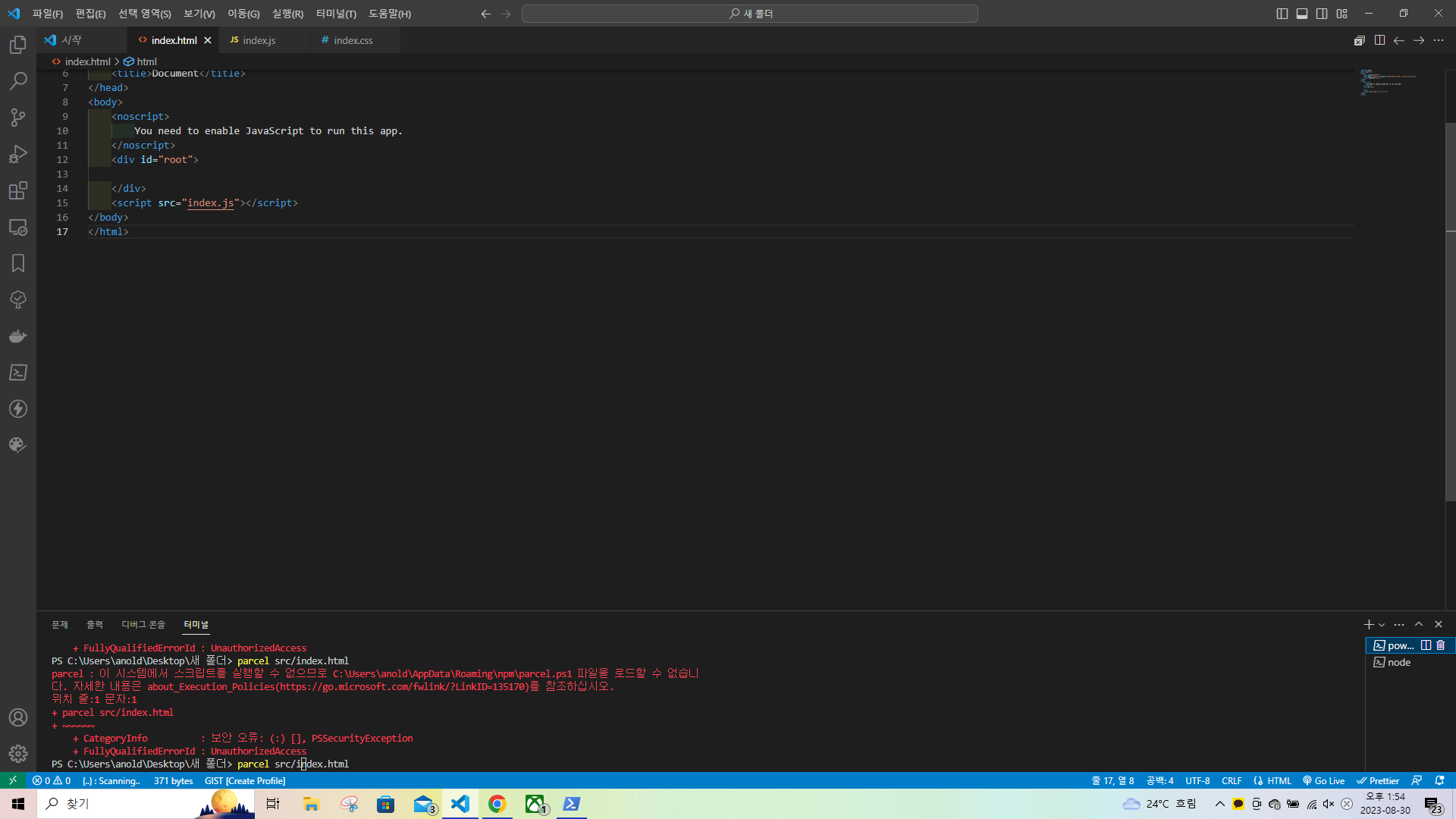
Task: Open Settings via the gear icon
Action: pyautogui.click(x=18, y=754)
